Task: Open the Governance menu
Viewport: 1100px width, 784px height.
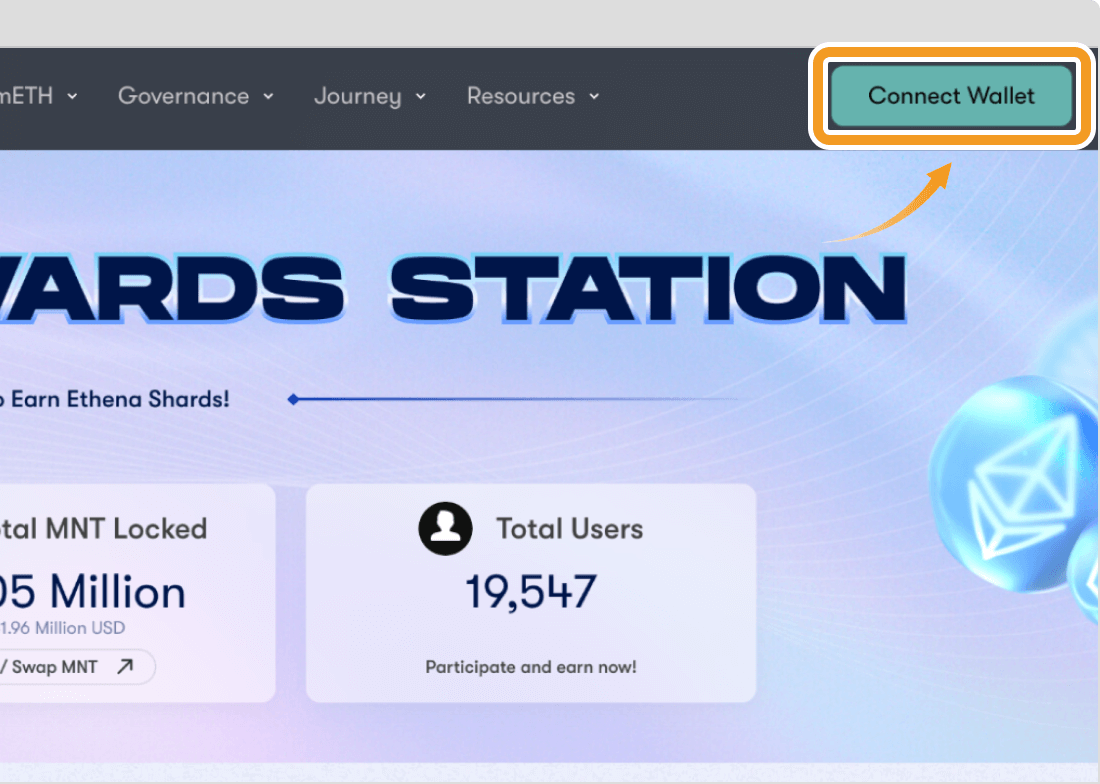Action: 196,96
